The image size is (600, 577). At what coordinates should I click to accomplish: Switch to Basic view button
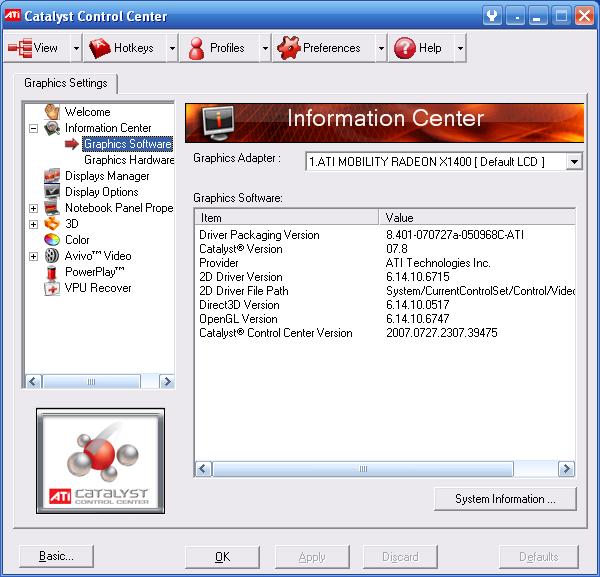tap(56, 557)
